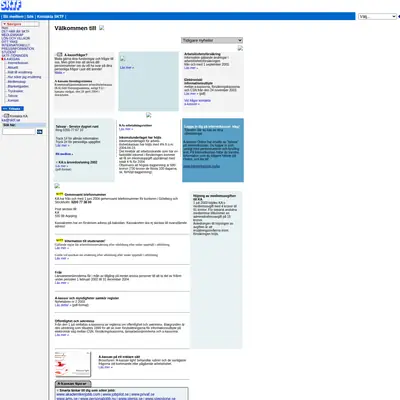Click 'Läs mer »' under Offentlighet och sekretess
400x400 pixels.
point(62,335)
